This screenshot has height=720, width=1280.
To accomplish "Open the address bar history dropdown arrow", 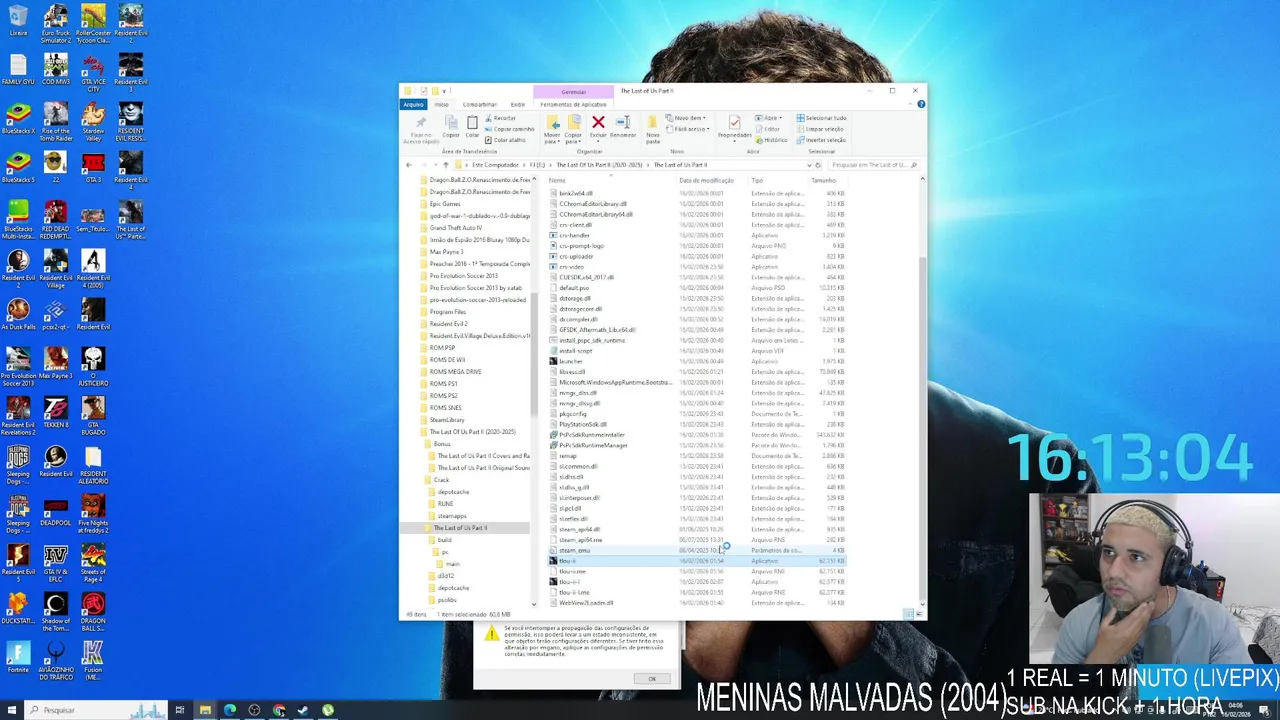I will 807,165.
